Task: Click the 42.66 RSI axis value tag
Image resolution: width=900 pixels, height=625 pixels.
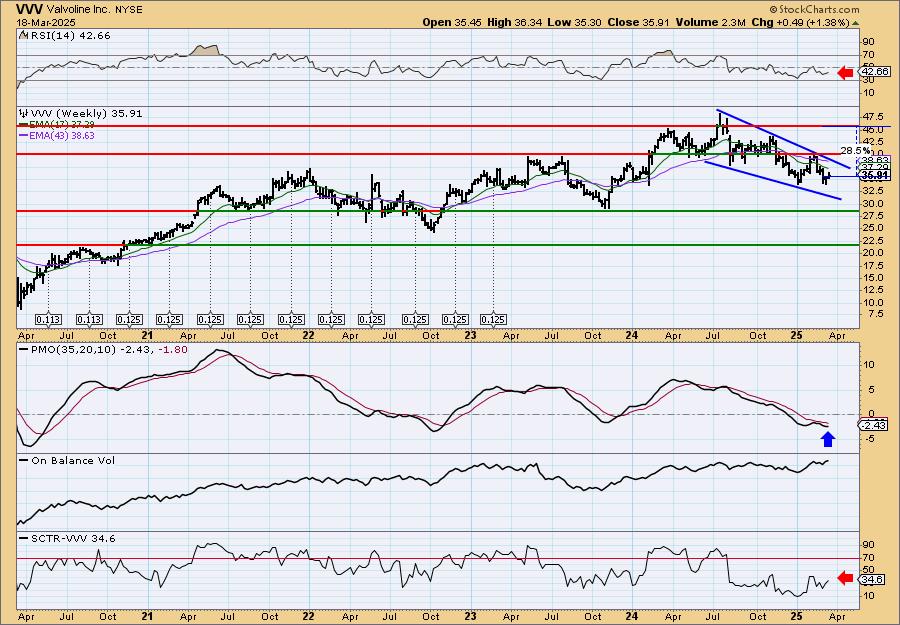Action: (876, 72)
